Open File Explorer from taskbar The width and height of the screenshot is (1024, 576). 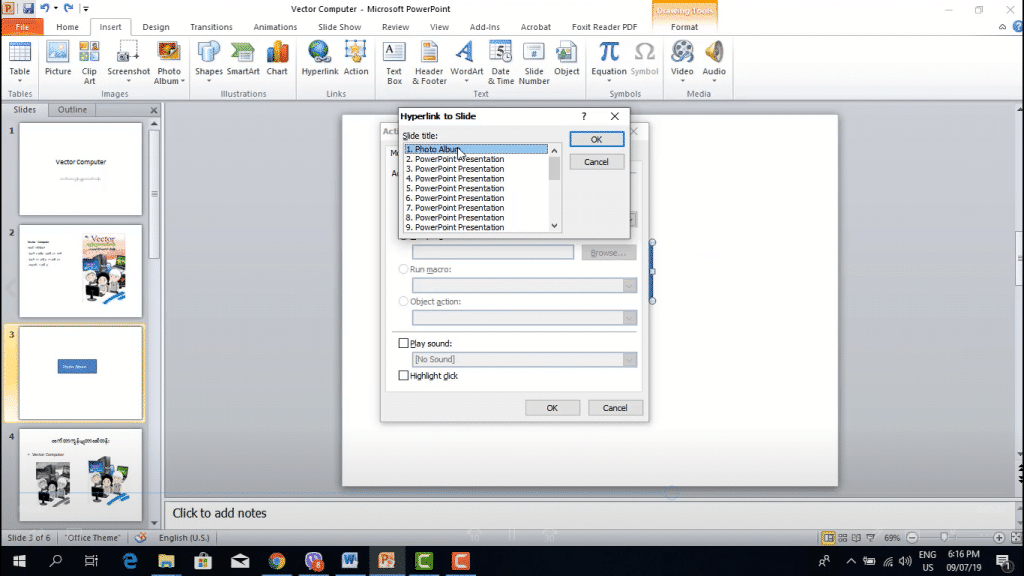tap(166, 560)
